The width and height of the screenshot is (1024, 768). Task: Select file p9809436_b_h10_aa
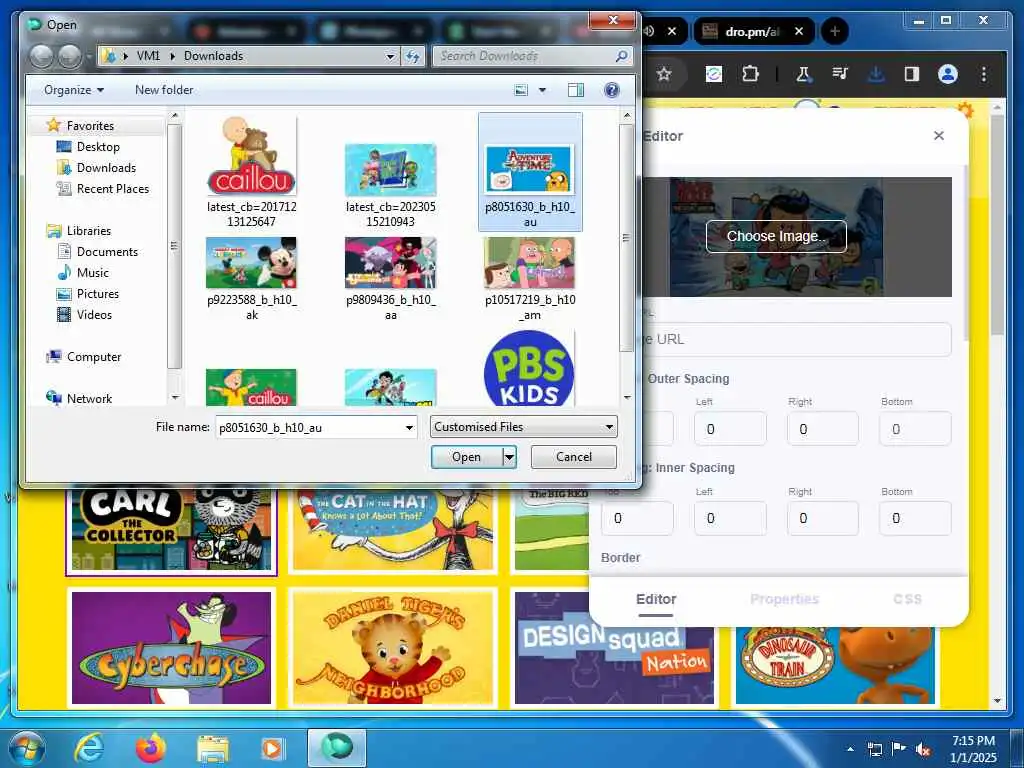point(391,279)
